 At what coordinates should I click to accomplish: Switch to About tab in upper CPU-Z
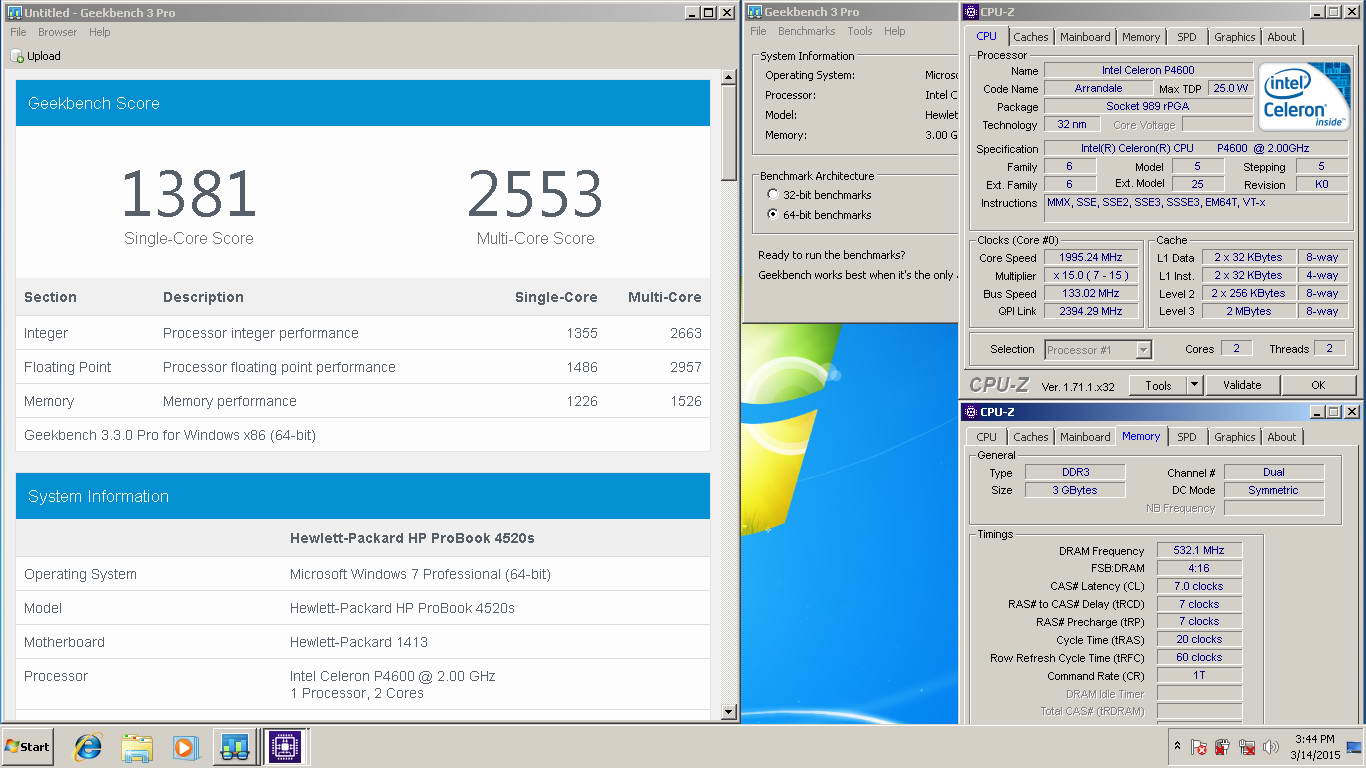[x=1282, y=37]
